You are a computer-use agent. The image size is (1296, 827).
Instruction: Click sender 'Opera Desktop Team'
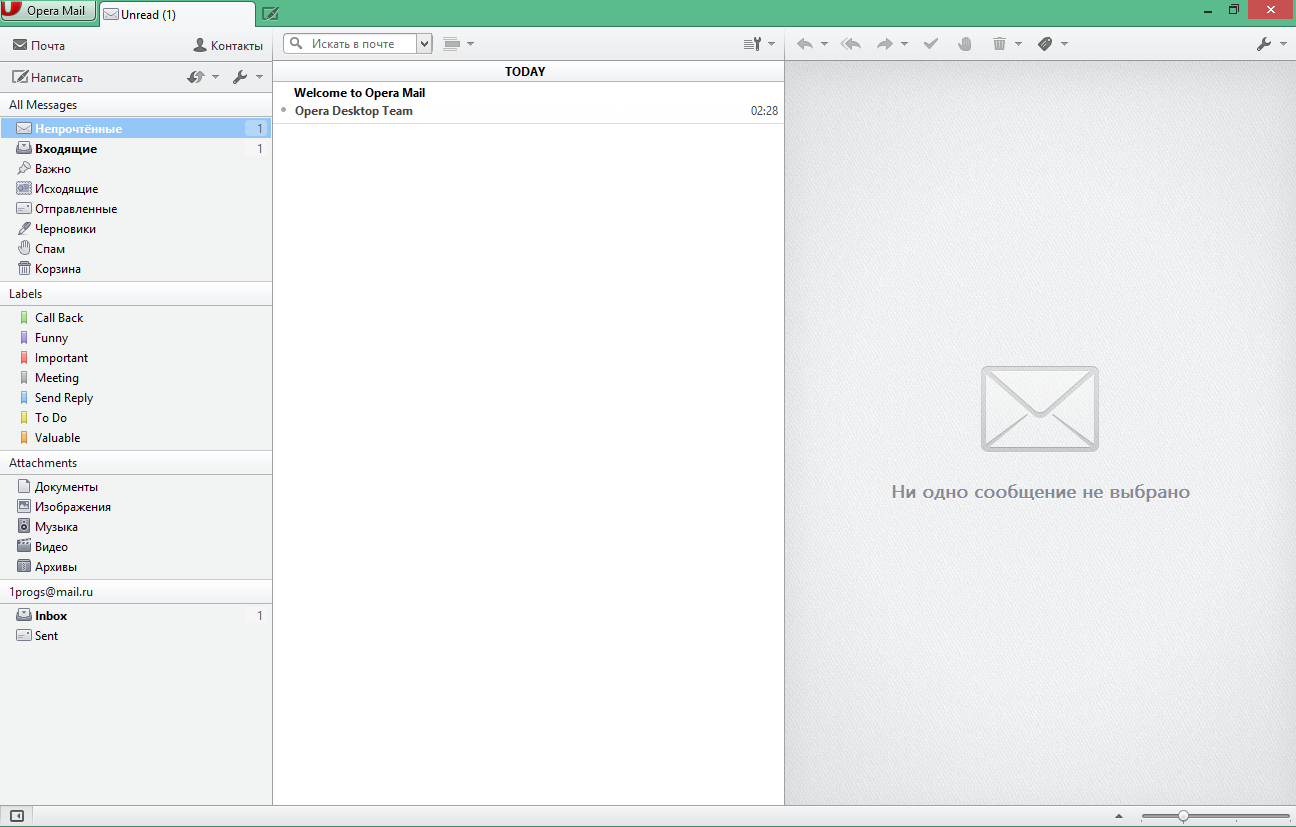[x=354, y=111]
